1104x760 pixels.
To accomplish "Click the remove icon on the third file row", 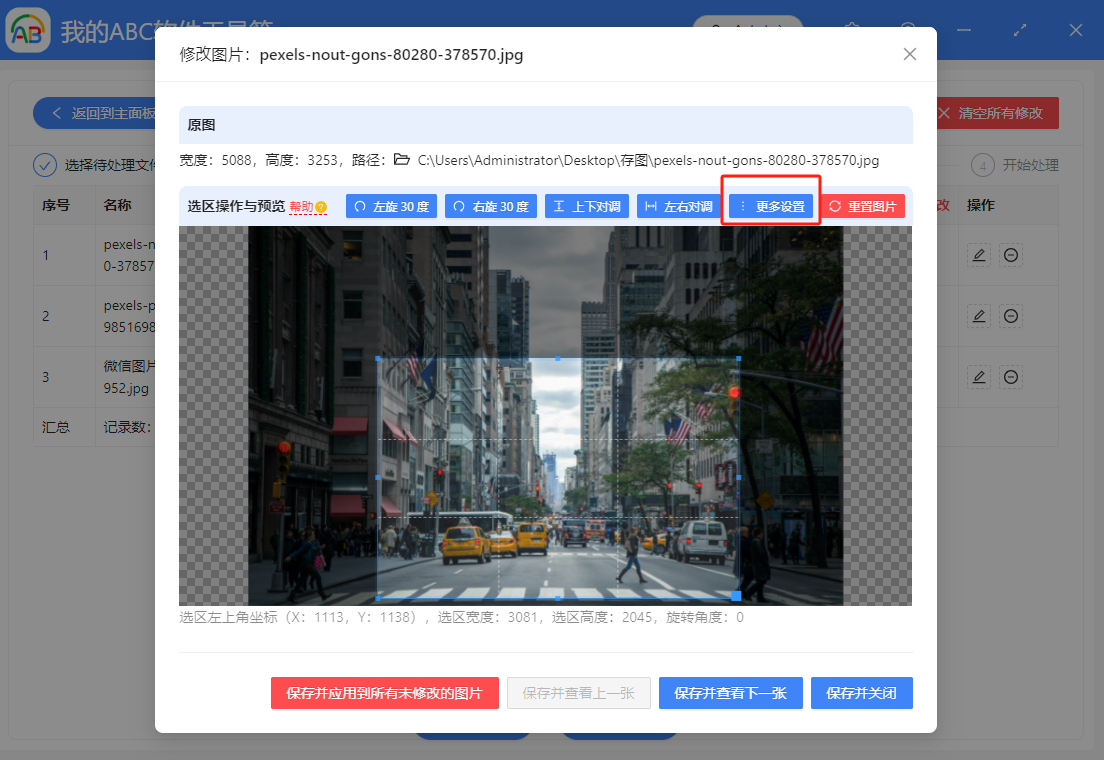I will tap(1010, 377).
